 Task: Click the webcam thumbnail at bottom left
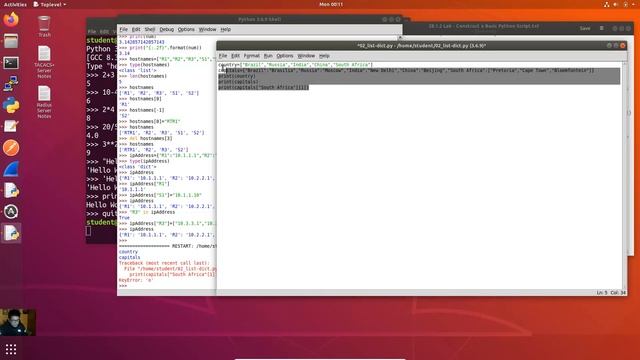point(18,322)
